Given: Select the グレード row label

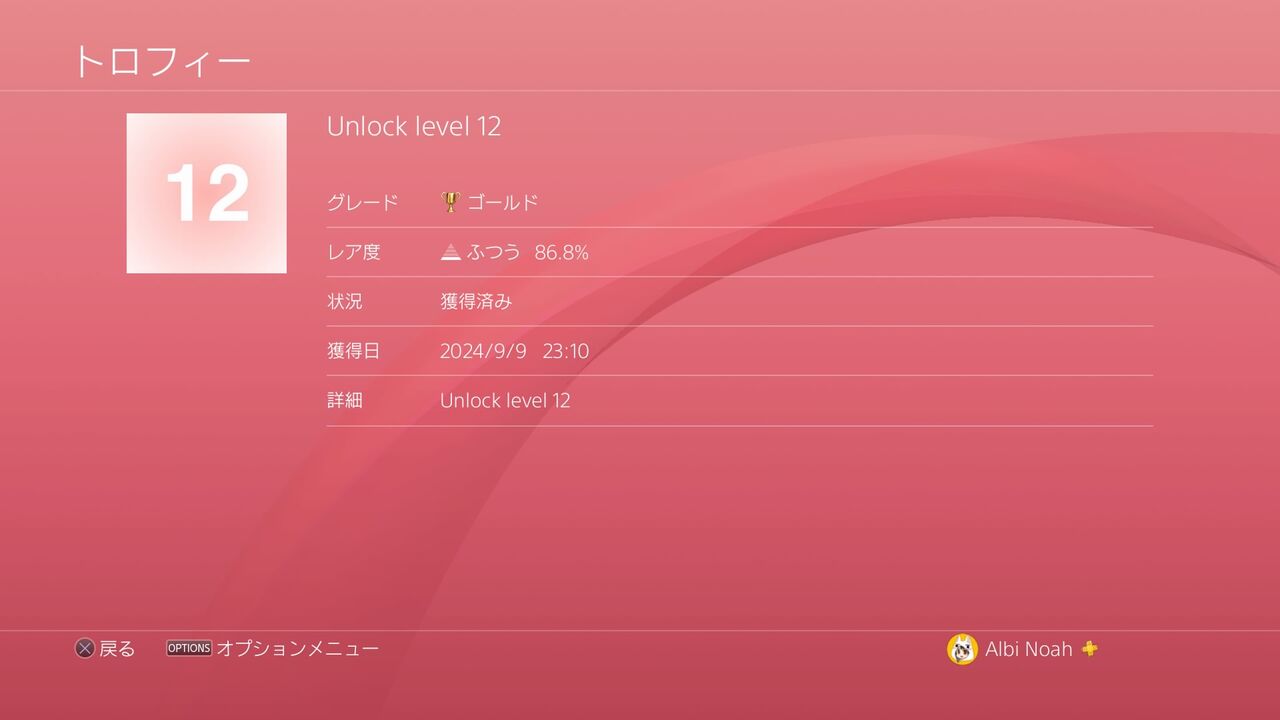Looking at the screenshot, I should coord(363,202).
